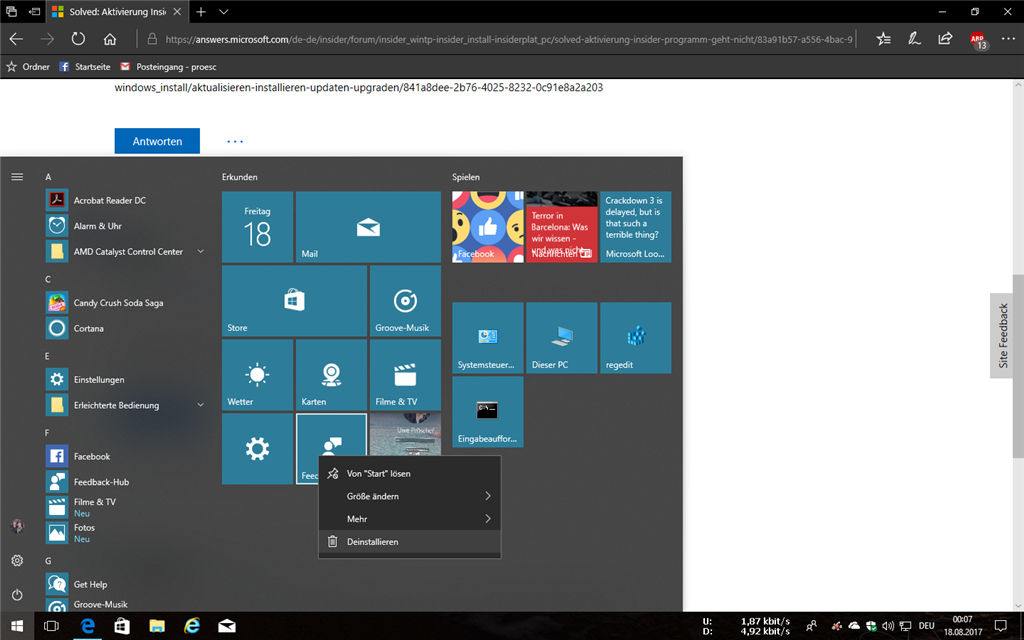1024x640 pixels.
Task: Open Filme & TV in the app list
Action: point(124,507)
